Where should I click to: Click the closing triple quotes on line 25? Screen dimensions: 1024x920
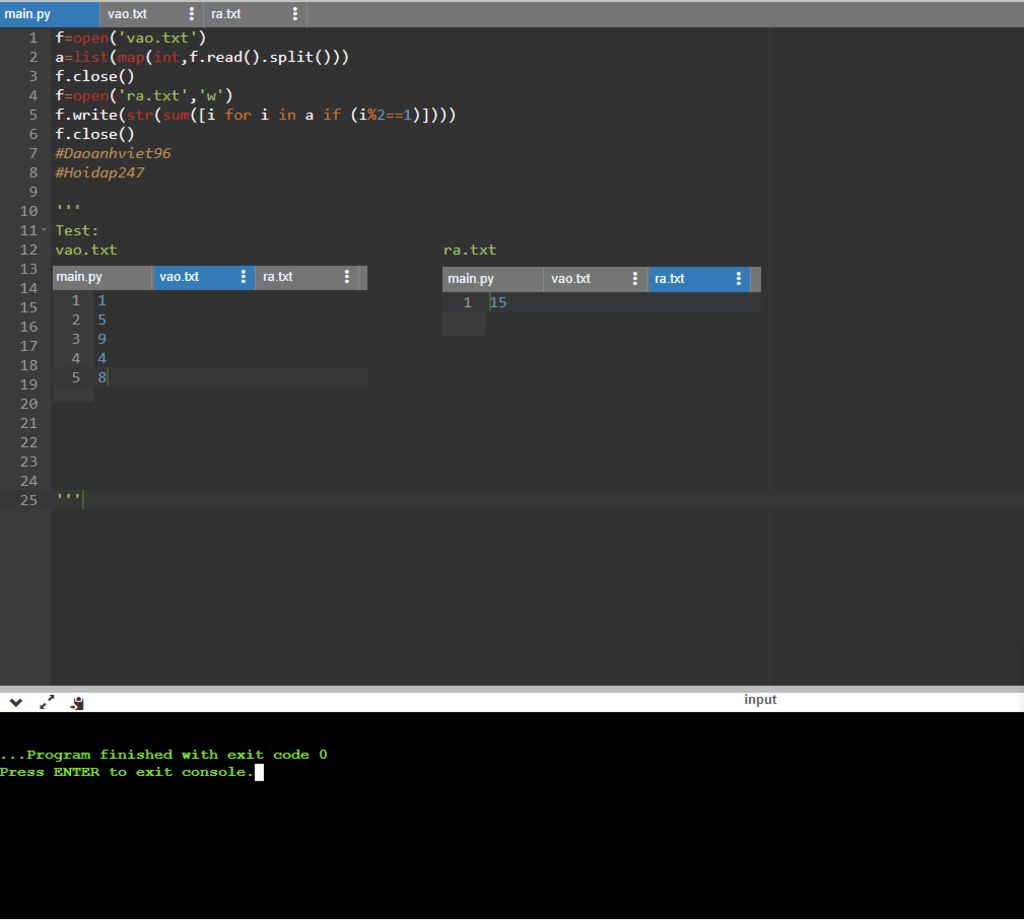[x=68, y=498]
